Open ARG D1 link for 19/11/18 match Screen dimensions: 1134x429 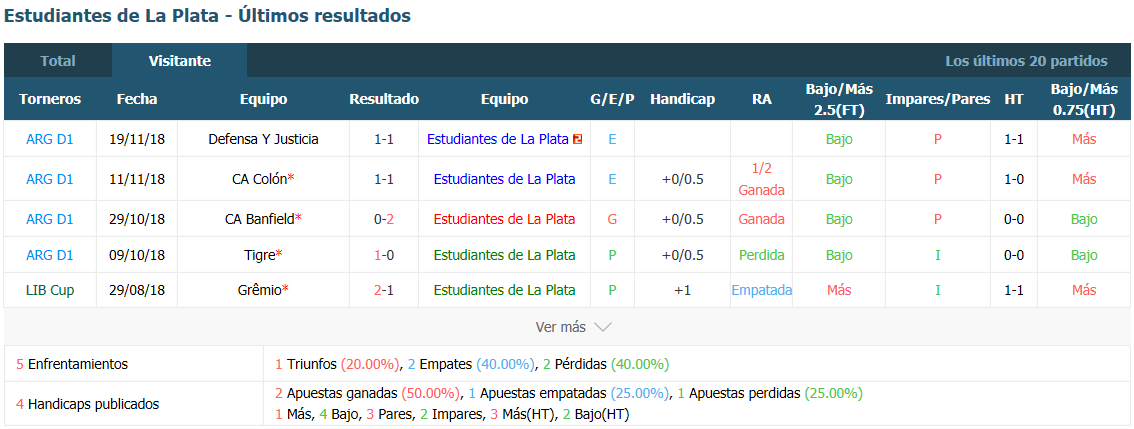click(49, 140)
